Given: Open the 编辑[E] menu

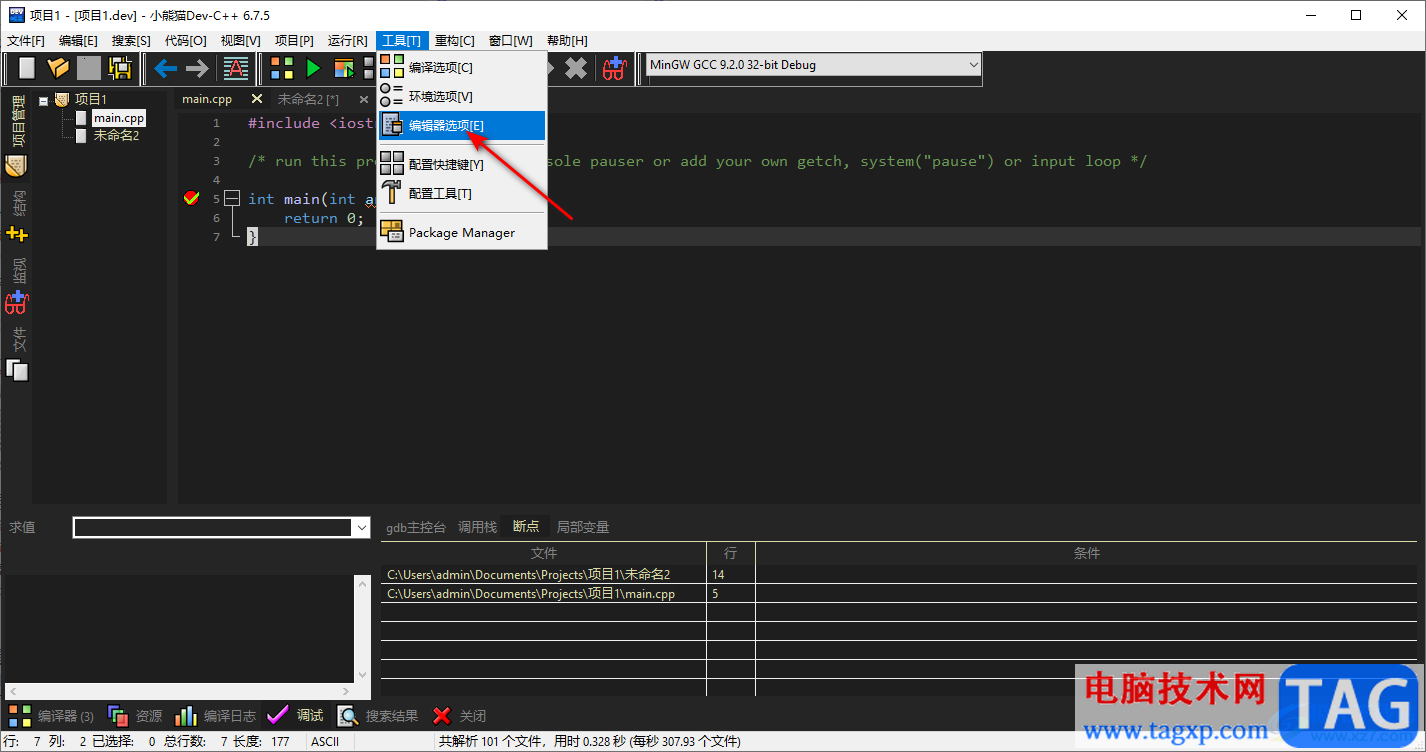Looking at the screenshot, I should (78, 41).
